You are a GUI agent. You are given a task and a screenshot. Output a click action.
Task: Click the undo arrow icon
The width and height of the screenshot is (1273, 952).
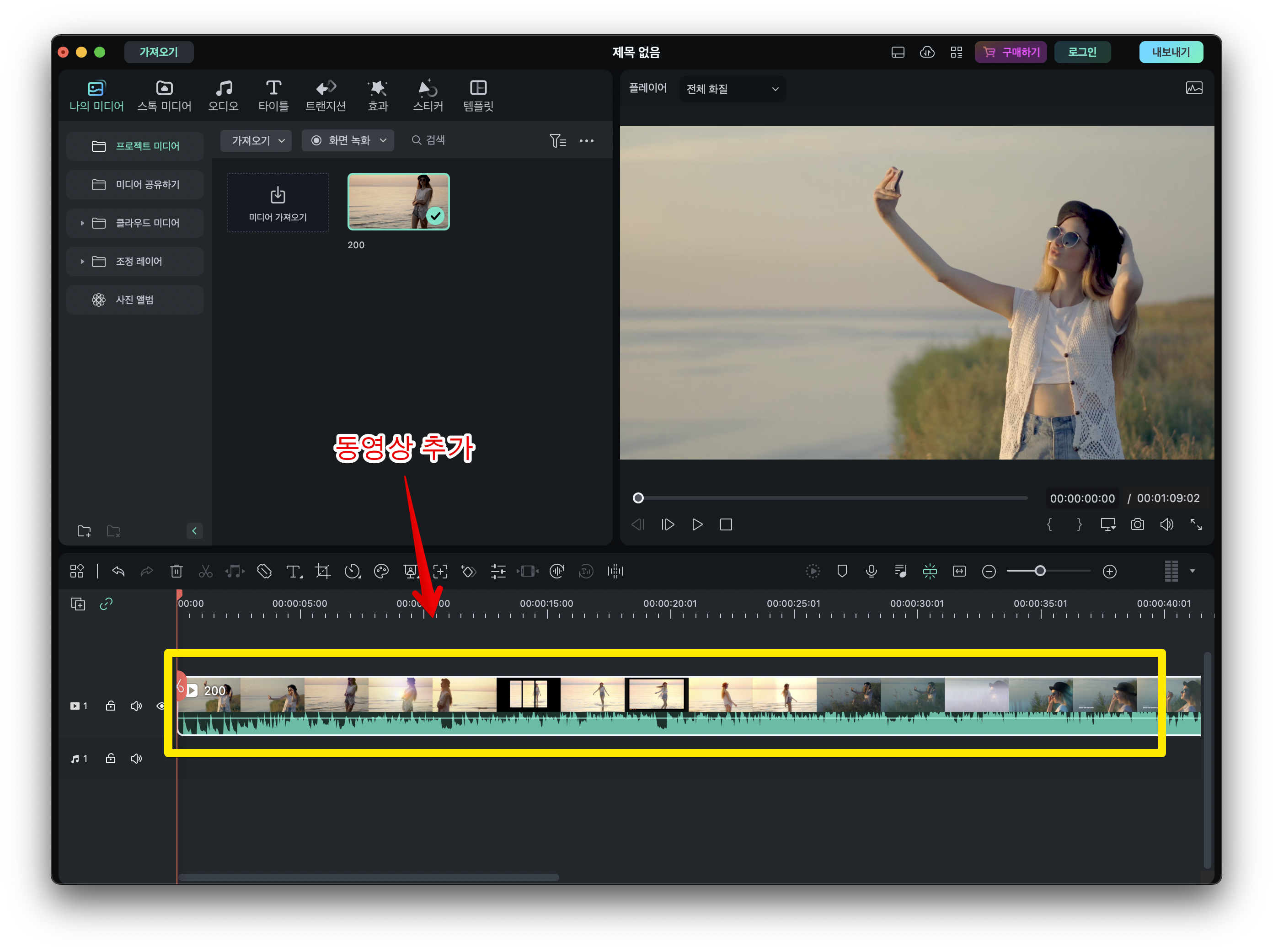(x=118, y=572)
